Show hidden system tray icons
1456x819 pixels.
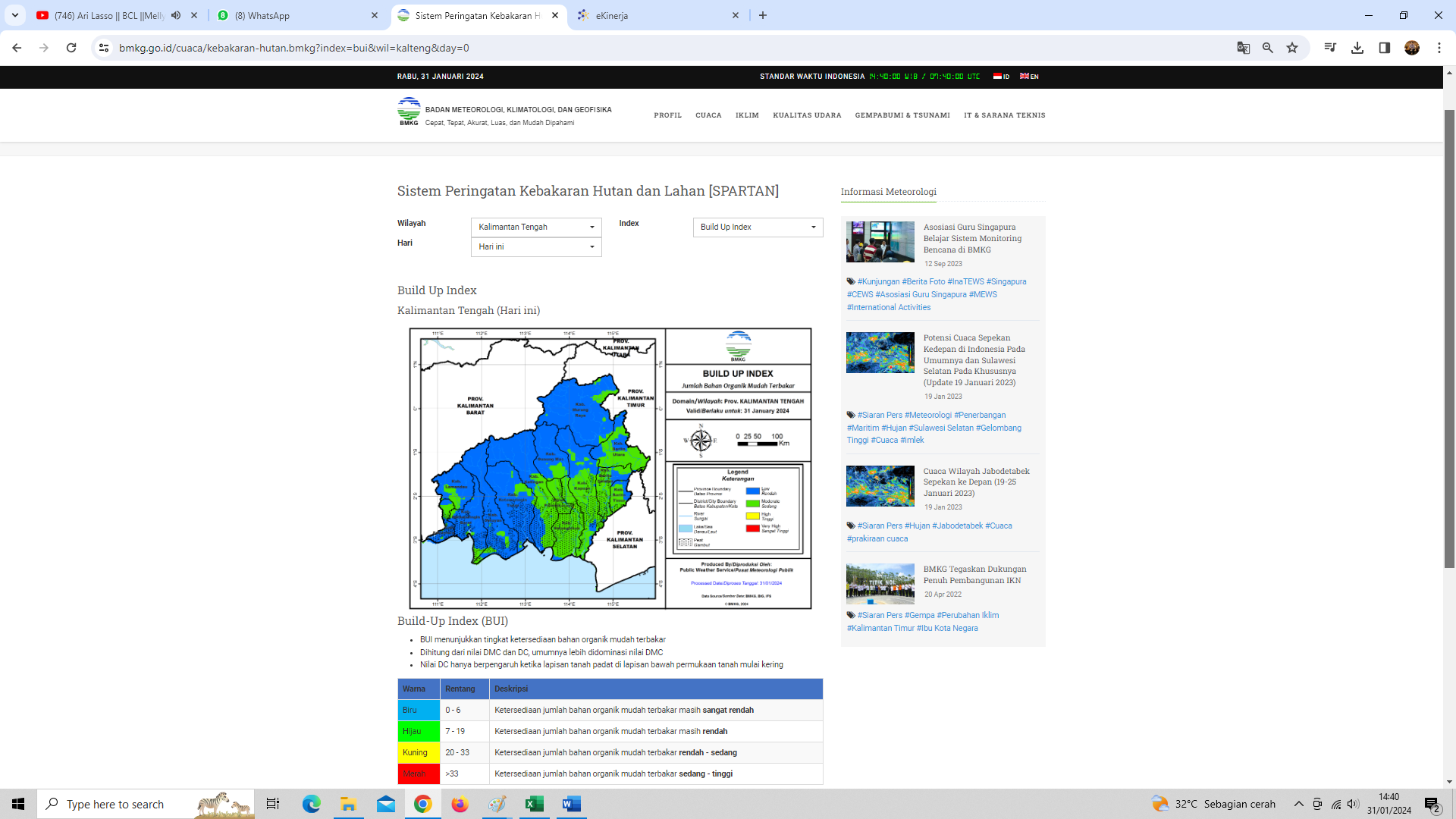[1299, 804]
